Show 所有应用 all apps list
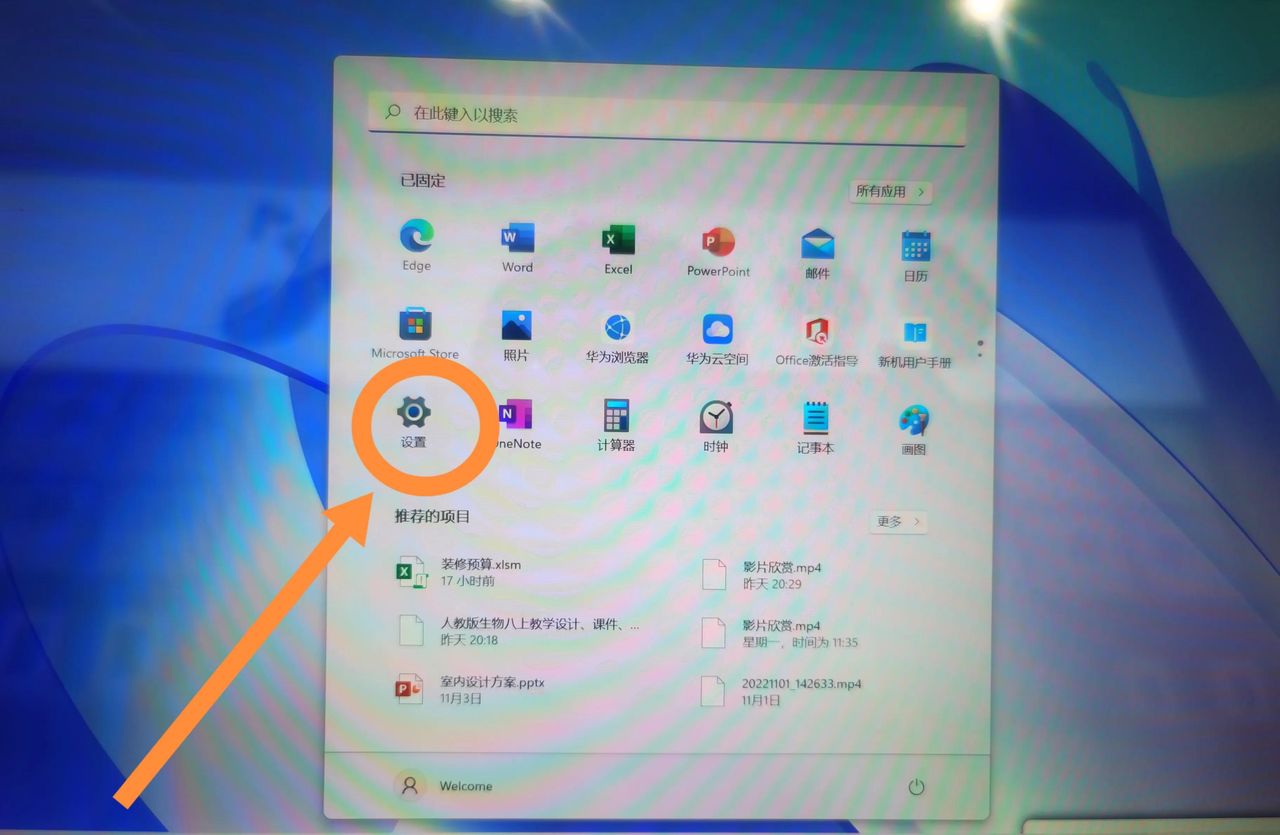The height and width of the screenshot is (835, 1280). point(890,191)
